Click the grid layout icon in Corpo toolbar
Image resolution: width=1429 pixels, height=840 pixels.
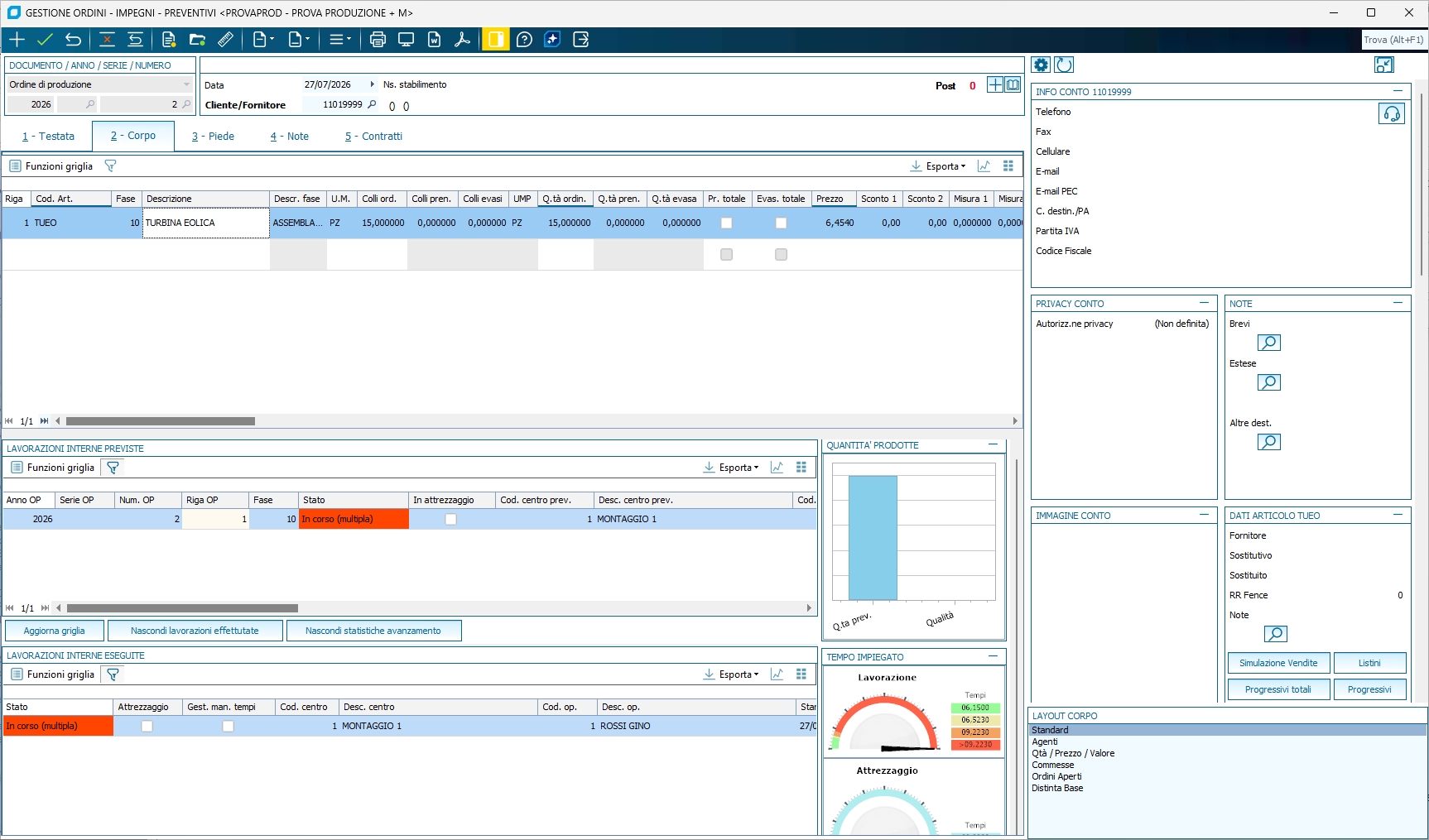pyautogui.click(x=1008, y=166)
